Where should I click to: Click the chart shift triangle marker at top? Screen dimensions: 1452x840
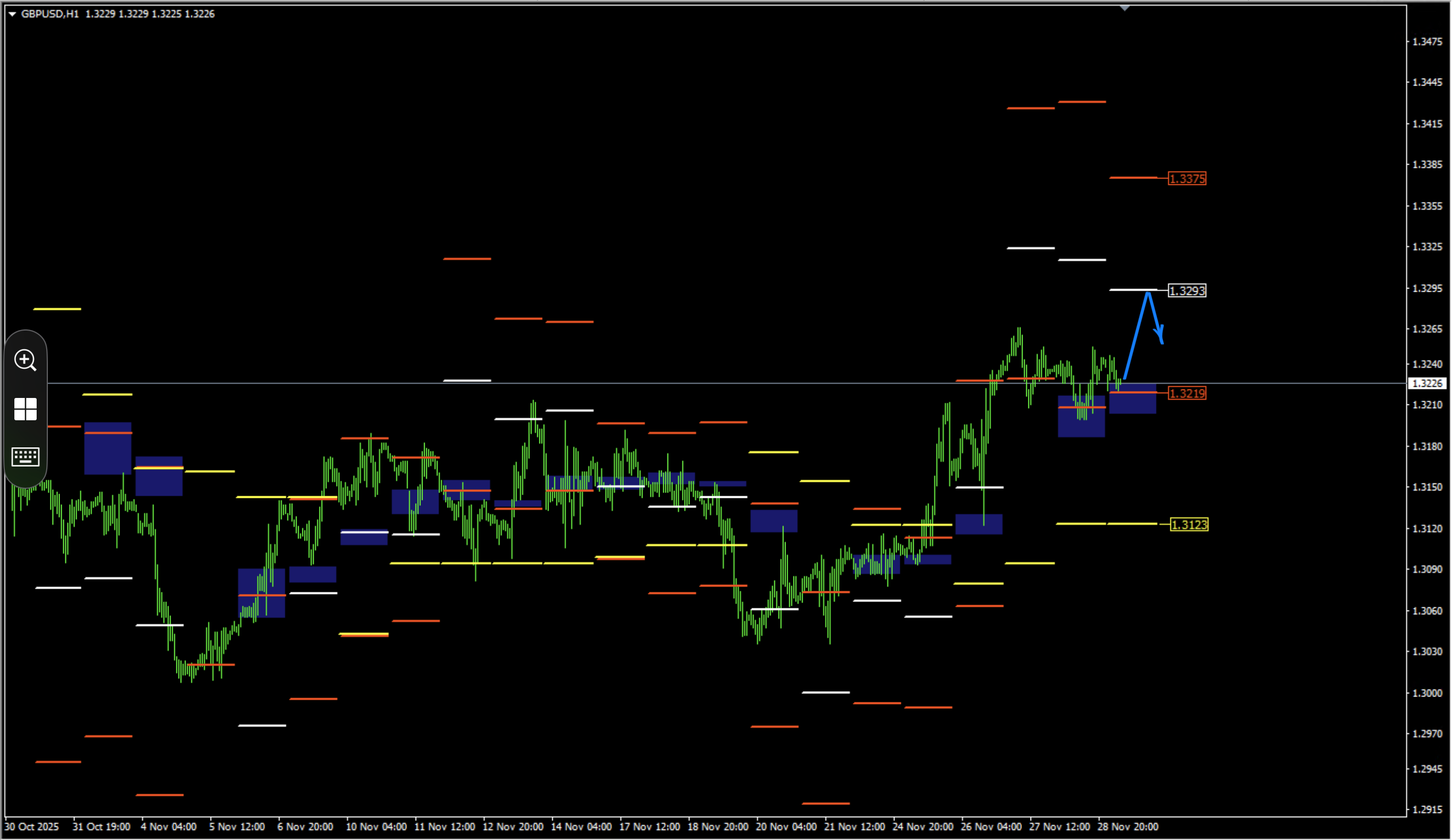pos(1124,8)
